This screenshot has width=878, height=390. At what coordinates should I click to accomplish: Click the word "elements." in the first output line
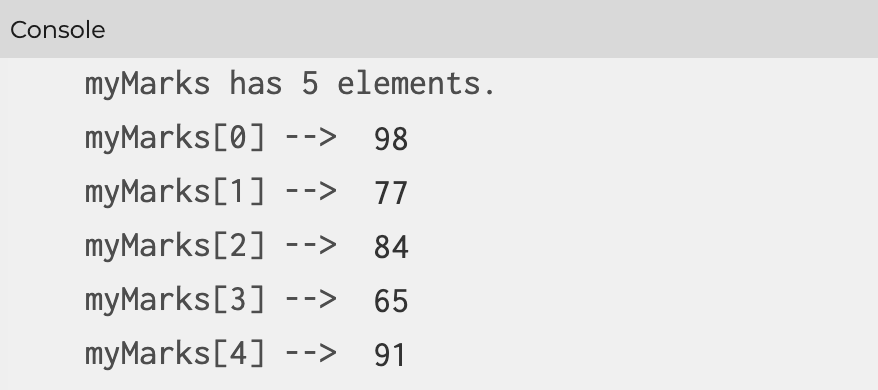pos(416,84)
